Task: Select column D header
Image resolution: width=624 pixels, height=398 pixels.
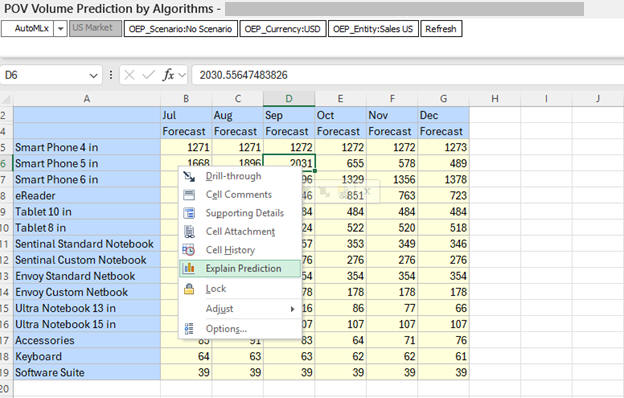Action: pos(289,99)
